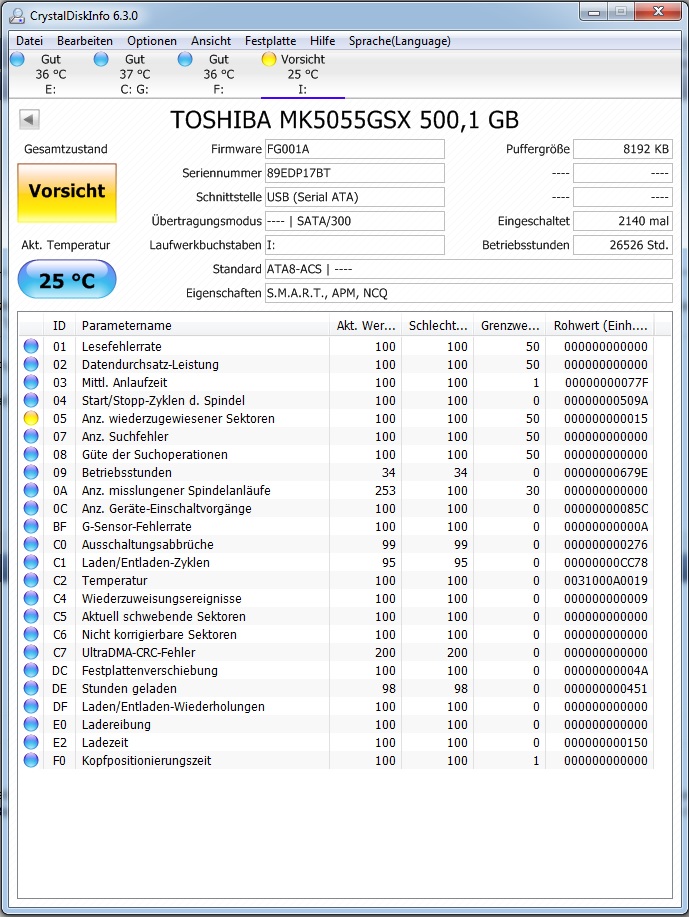Click the status icon for Ladezeit
Screen dimensions: 689x917
pyautogui.click(x=31, y=742)
